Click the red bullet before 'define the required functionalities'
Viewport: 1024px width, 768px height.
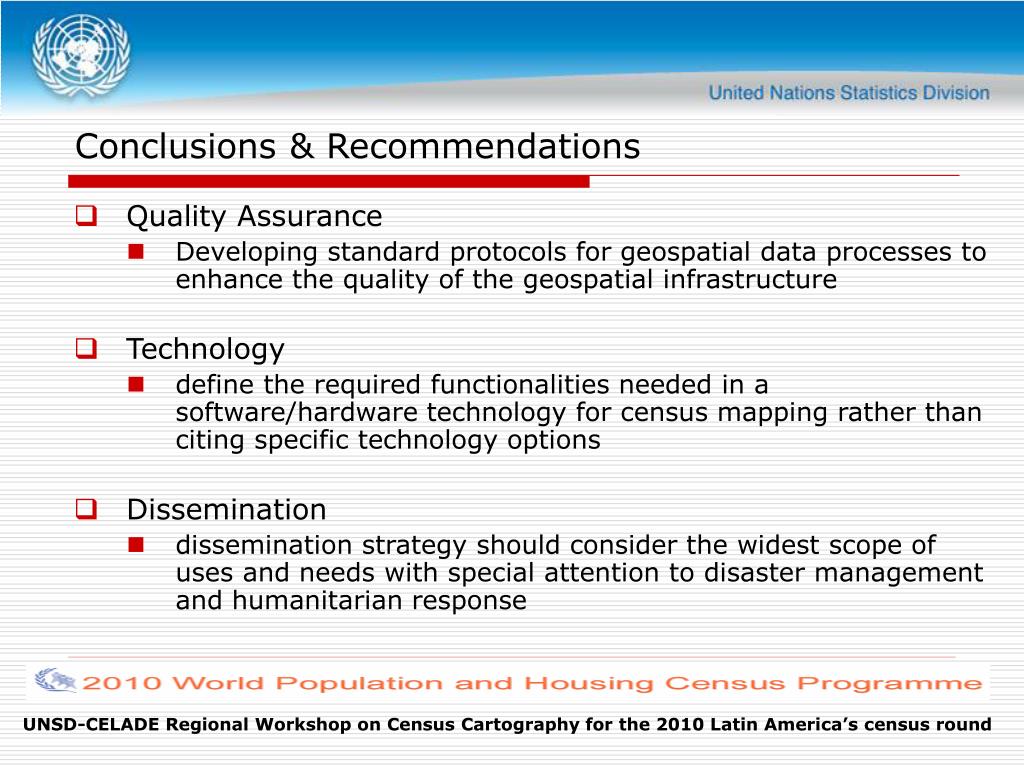click(x=136, y=385)
